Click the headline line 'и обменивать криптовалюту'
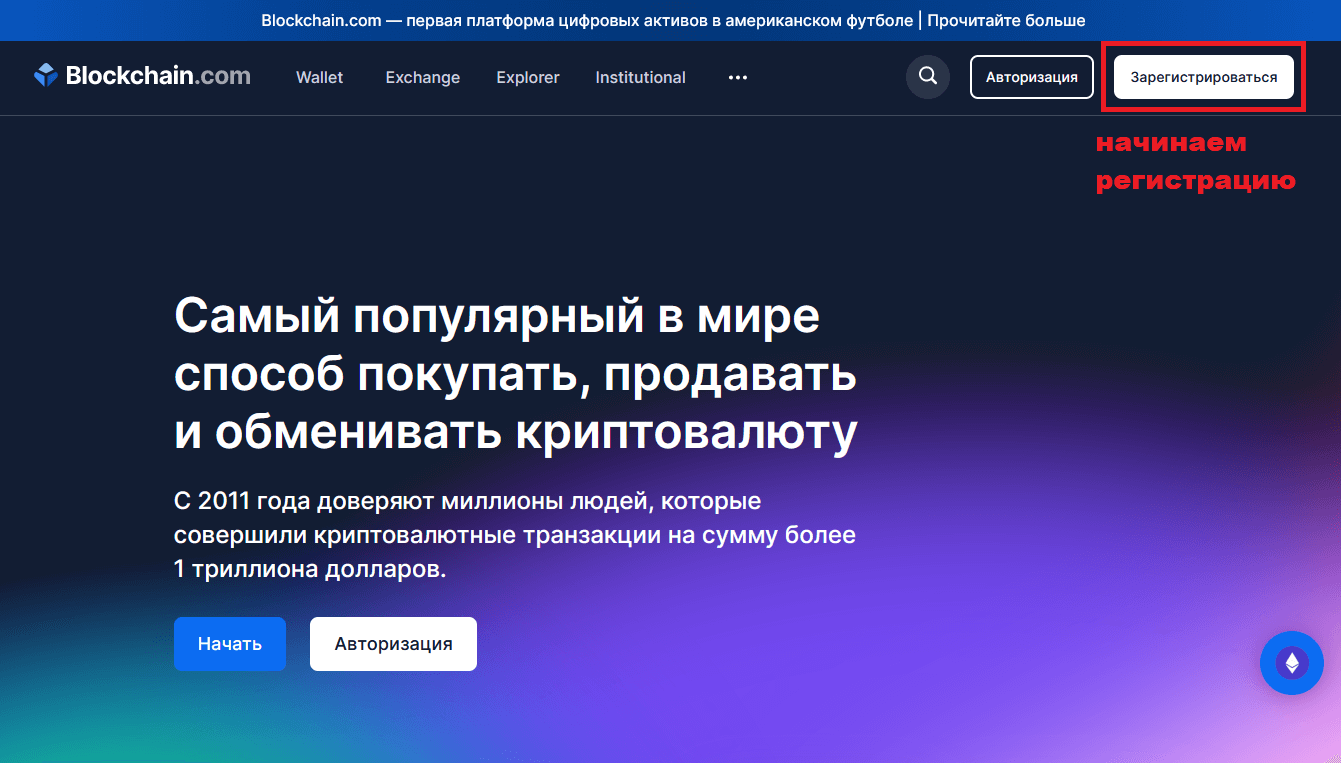1341x763 pixels. pyautogui.click(x=515, y=432)
